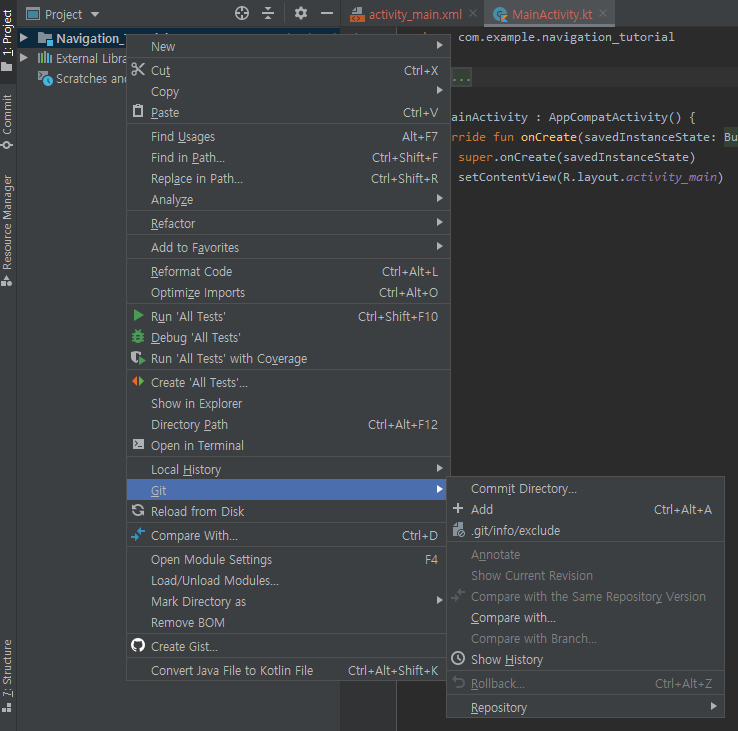Select the highlighted Git menu entry

(287, 490)
